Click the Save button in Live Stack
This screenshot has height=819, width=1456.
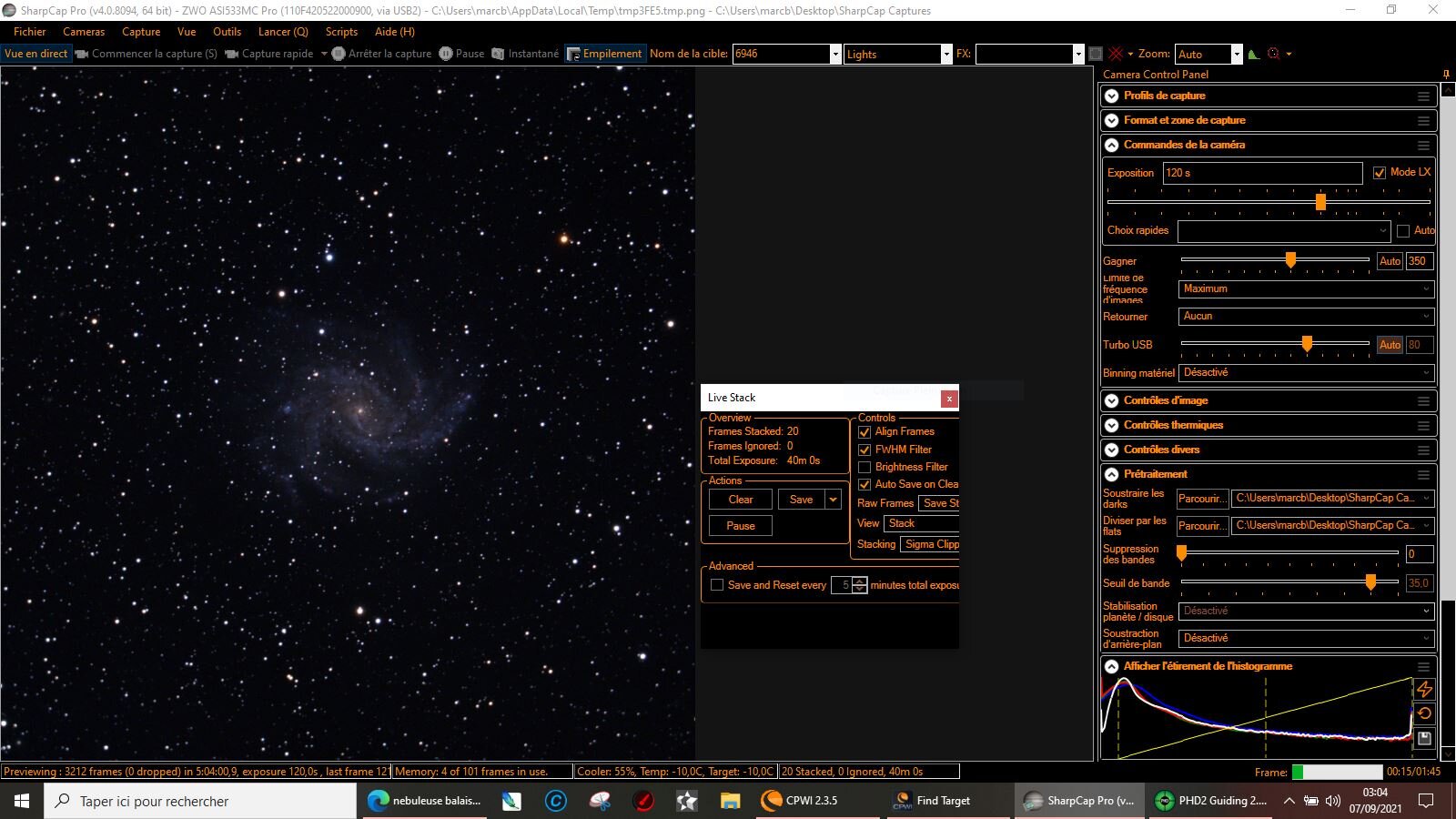(x=801, y=500)
